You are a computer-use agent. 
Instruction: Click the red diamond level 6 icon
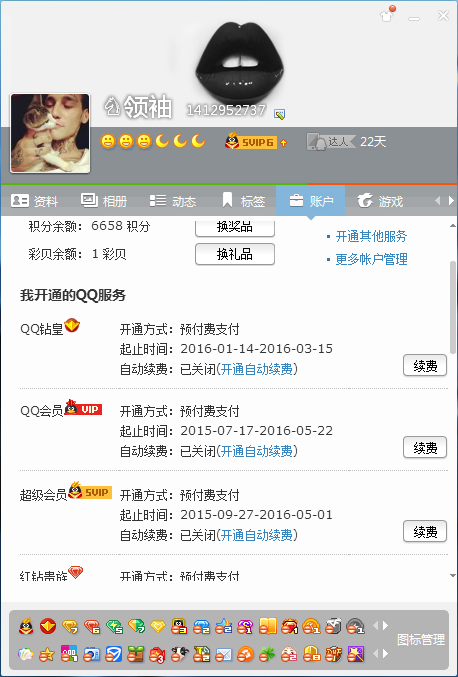(92, 626)
